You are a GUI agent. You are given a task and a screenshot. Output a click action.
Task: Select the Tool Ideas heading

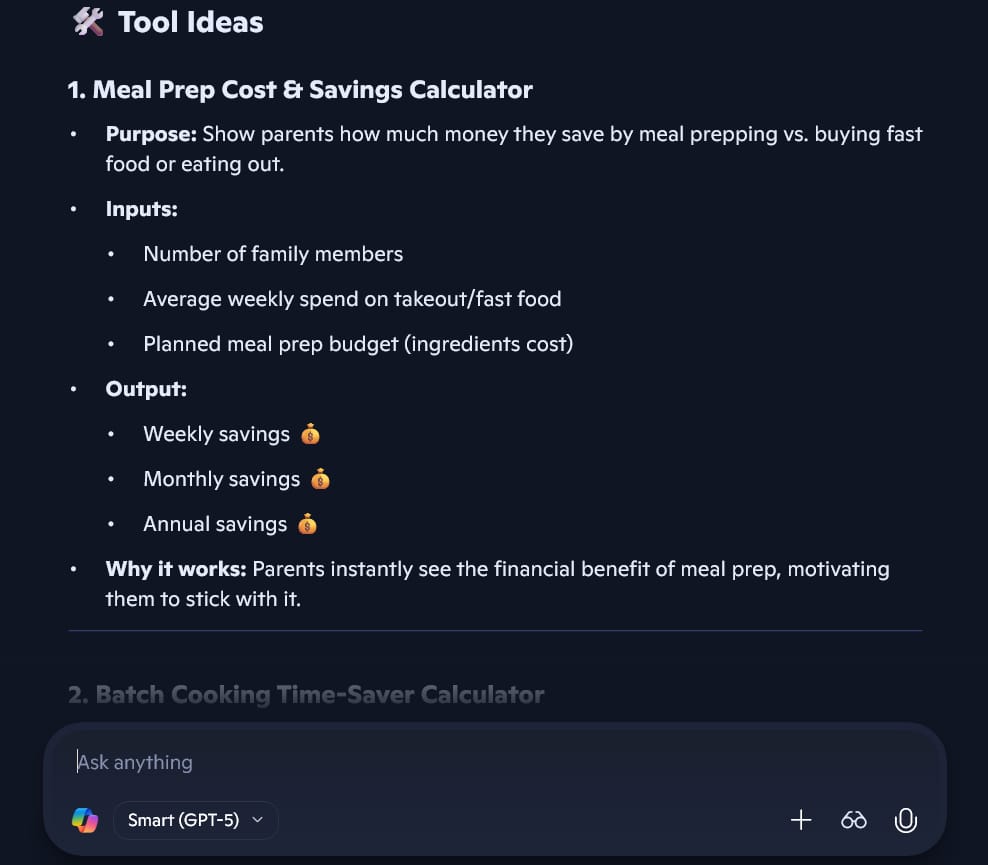pyautogui.click(x=189, y=21)
